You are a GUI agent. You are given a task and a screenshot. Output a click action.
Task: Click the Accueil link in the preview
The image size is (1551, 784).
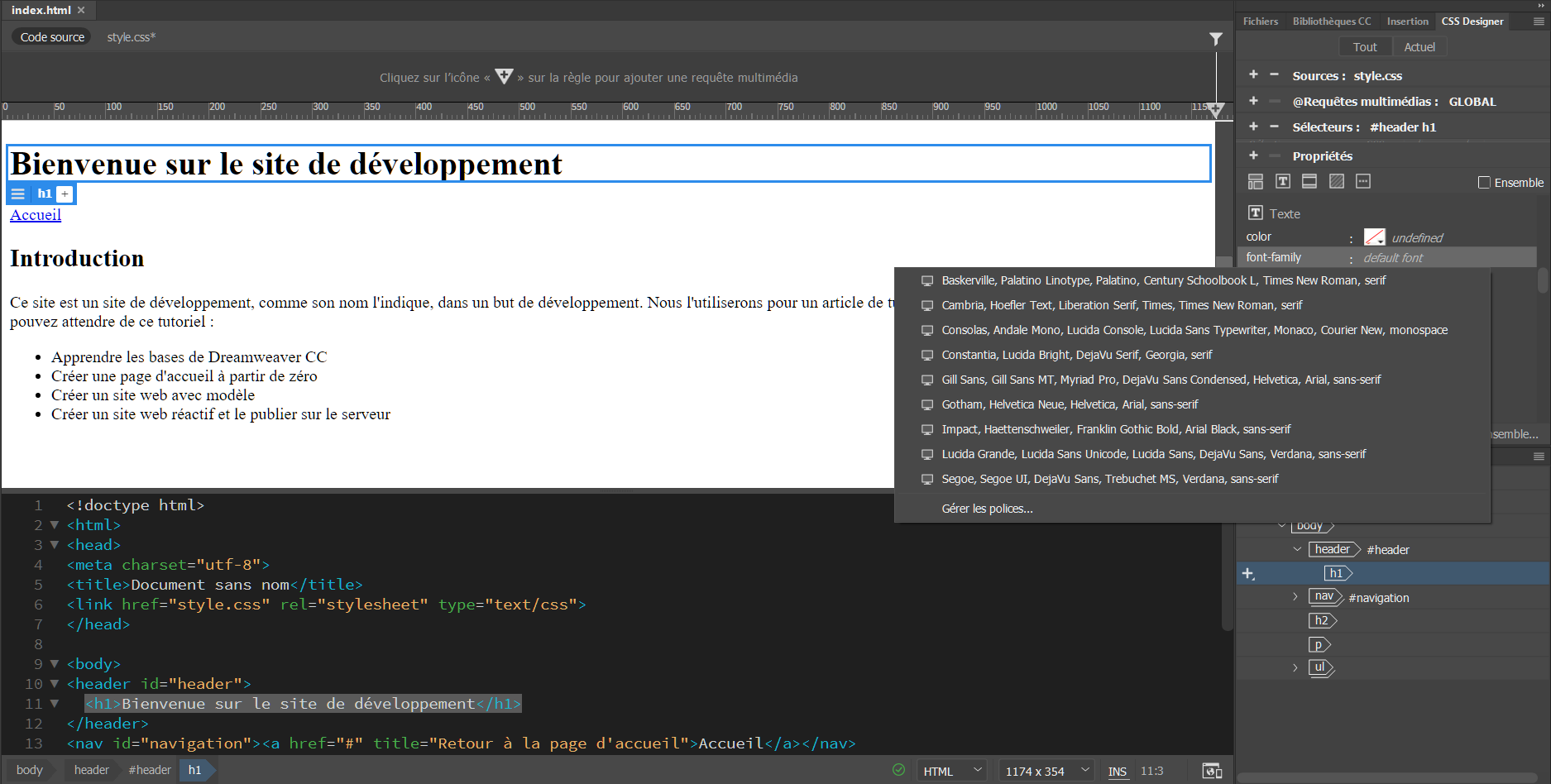36,215
